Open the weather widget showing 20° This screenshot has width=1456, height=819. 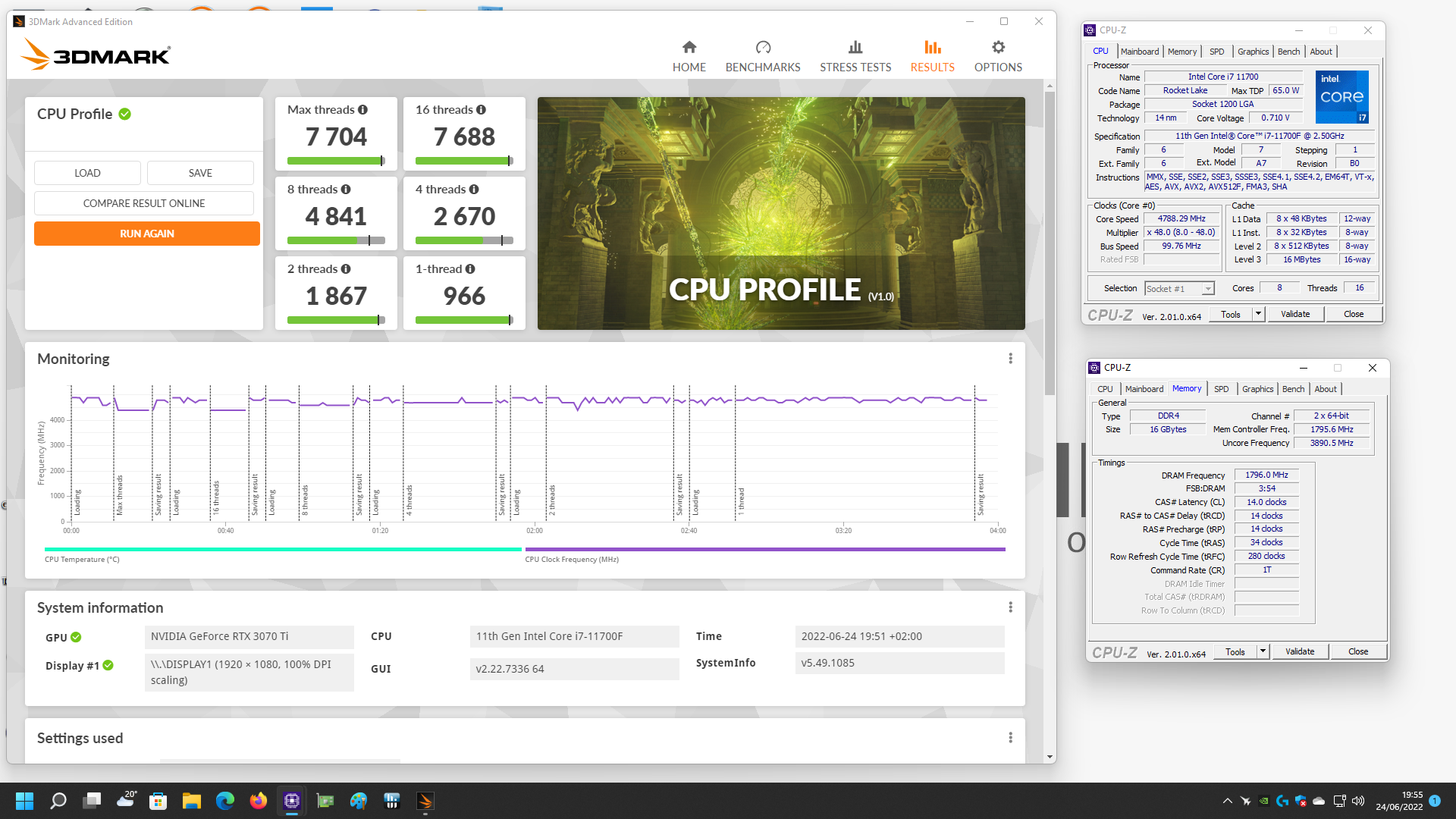(126, 799)
